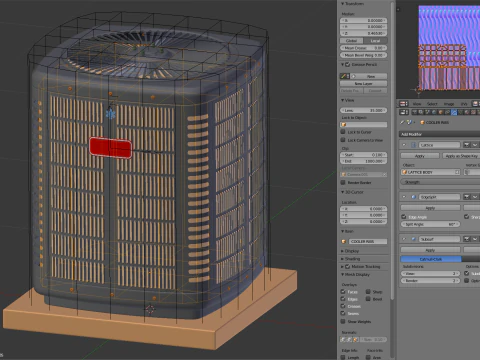
Task: Enable face normals display icon
Action: click(355, 340)
